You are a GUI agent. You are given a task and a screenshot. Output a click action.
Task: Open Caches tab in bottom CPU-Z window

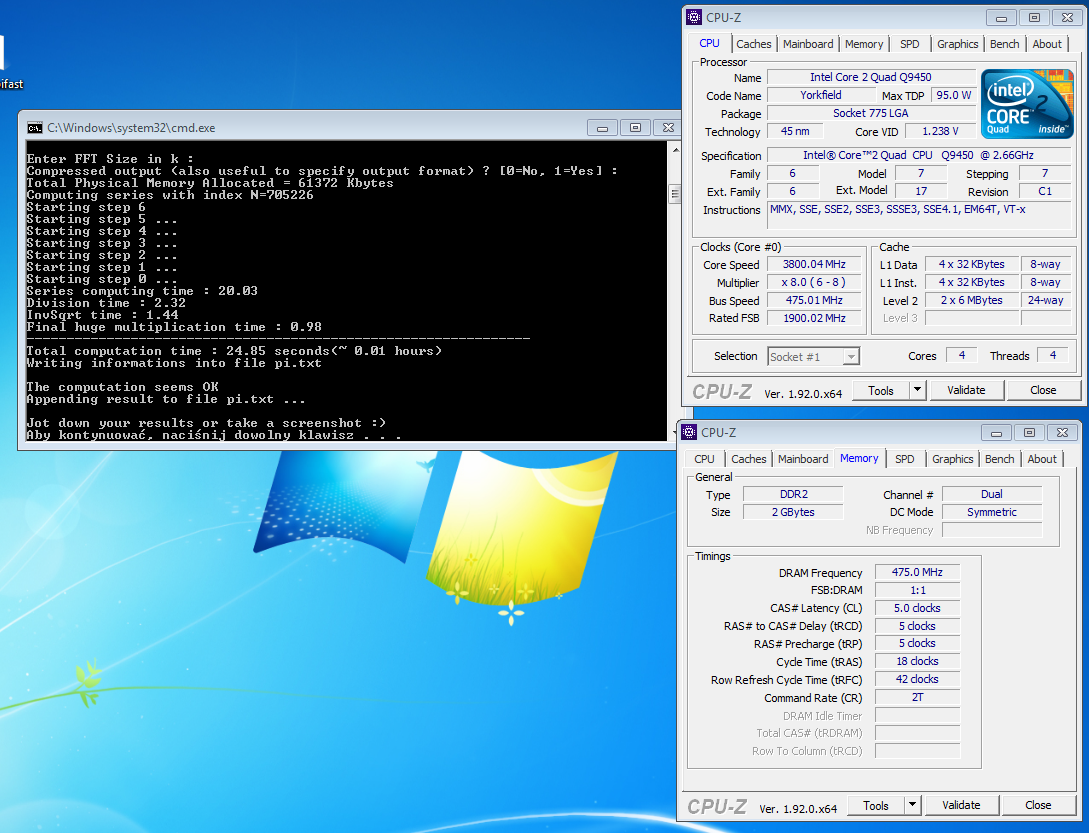pyautogui.click(x=749, y=459)
